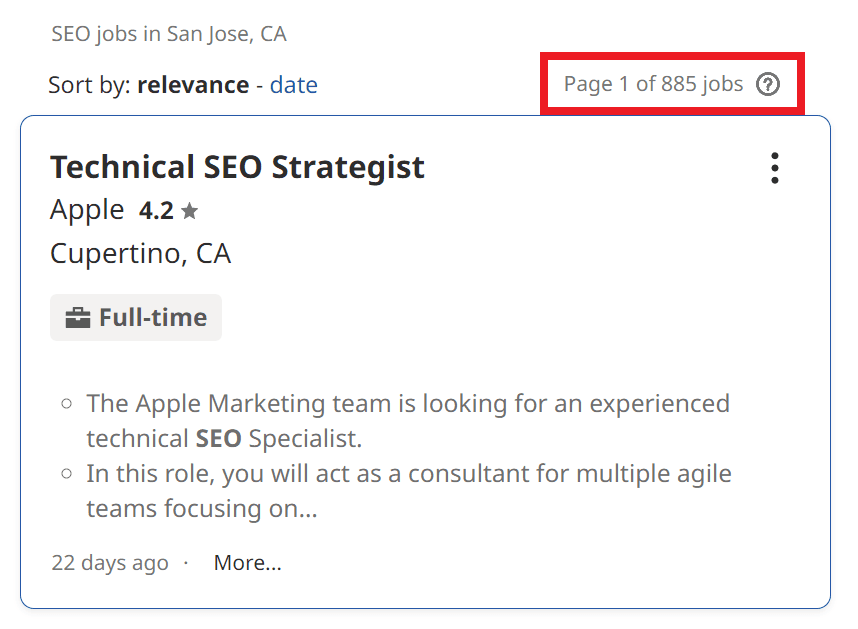
Task: Click the Cupertino, CA location link
Action: (140, 253)
